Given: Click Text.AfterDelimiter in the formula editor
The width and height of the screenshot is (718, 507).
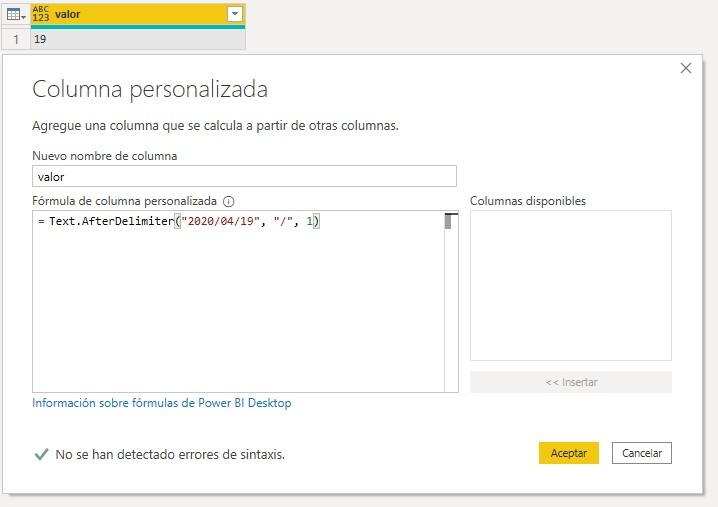Looking at the screenshot, I should [110, 222].
